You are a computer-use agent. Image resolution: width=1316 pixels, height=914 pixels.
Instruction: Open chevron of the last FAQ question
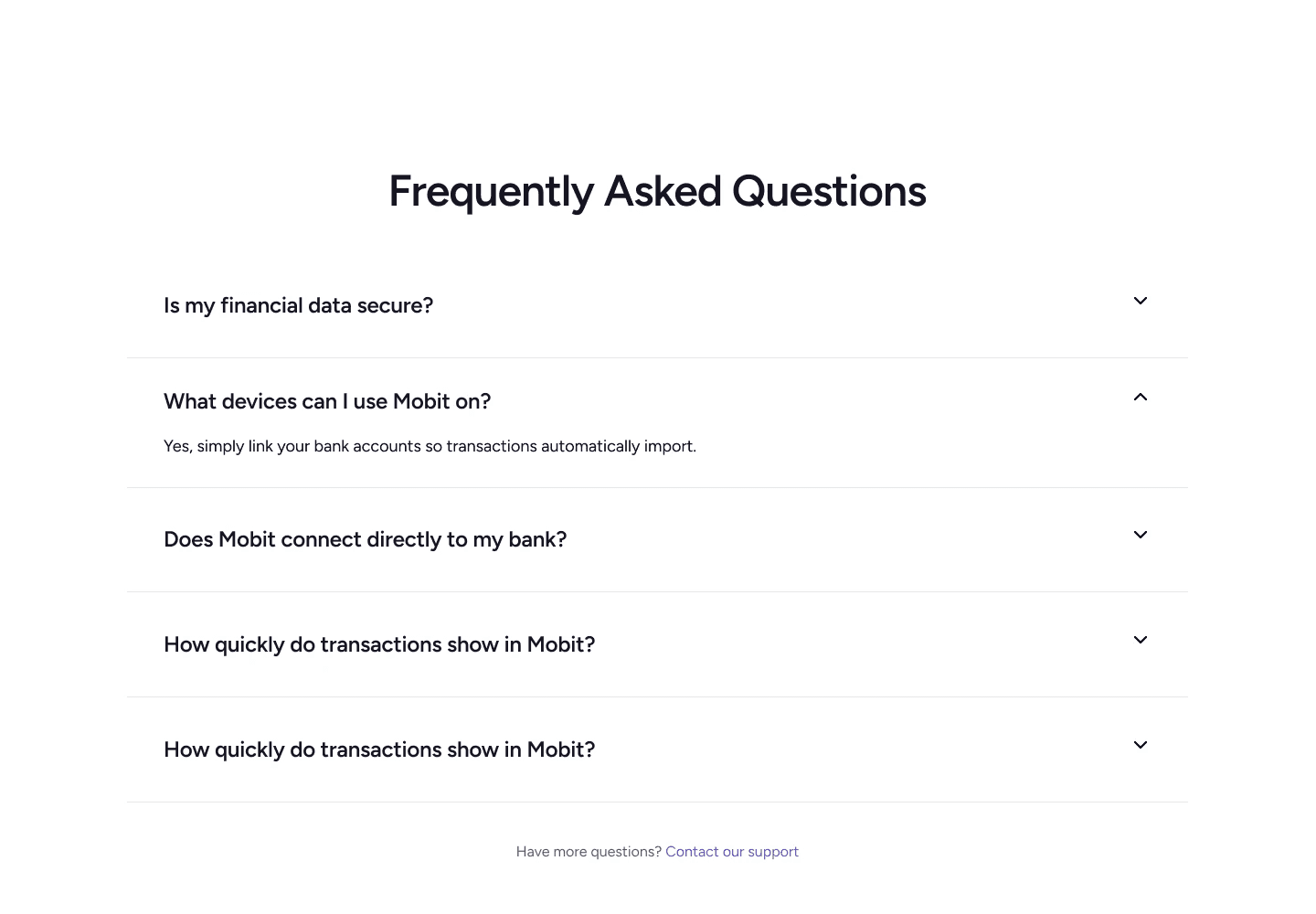(x=1141, y=745)
